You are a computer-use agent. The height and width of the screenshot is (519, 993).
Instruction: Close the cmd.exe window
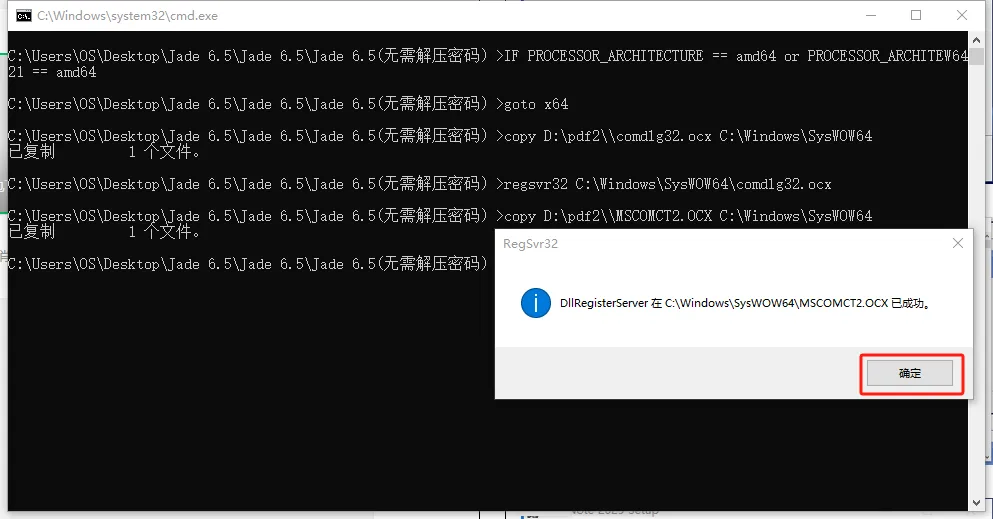[961, 15]
